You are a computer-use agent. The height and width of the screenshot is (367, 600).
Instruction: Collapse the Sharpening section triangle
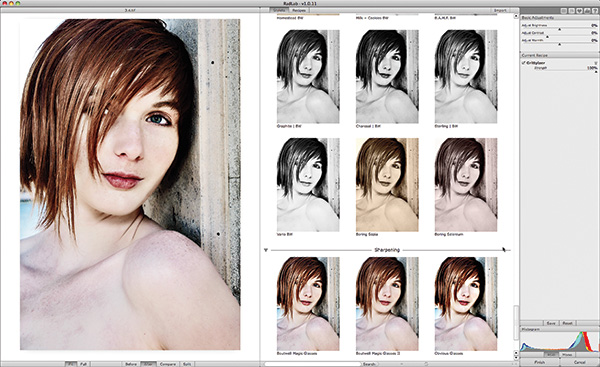coord(266,250)
